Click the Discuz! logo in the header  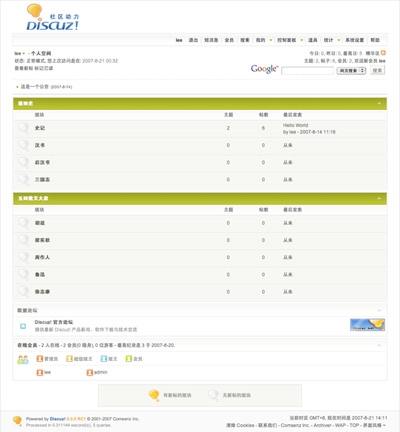click(52, 17)
